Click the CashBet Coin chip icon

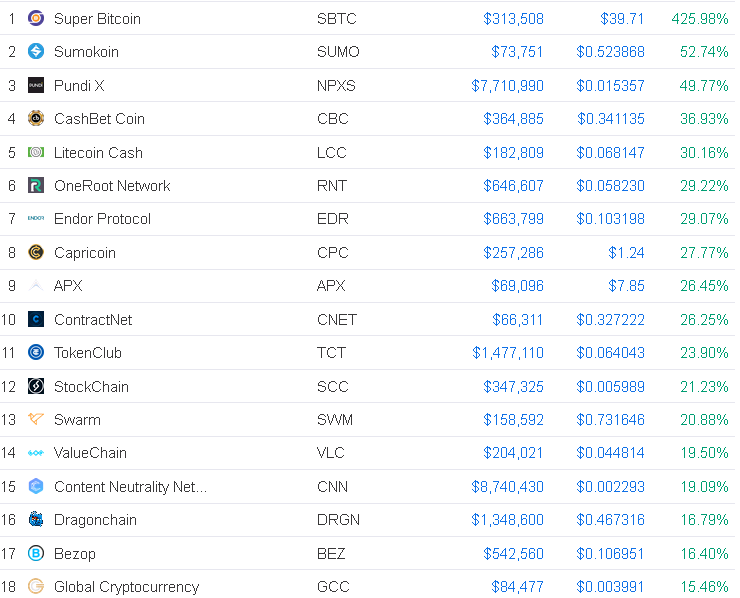(36, 118)
